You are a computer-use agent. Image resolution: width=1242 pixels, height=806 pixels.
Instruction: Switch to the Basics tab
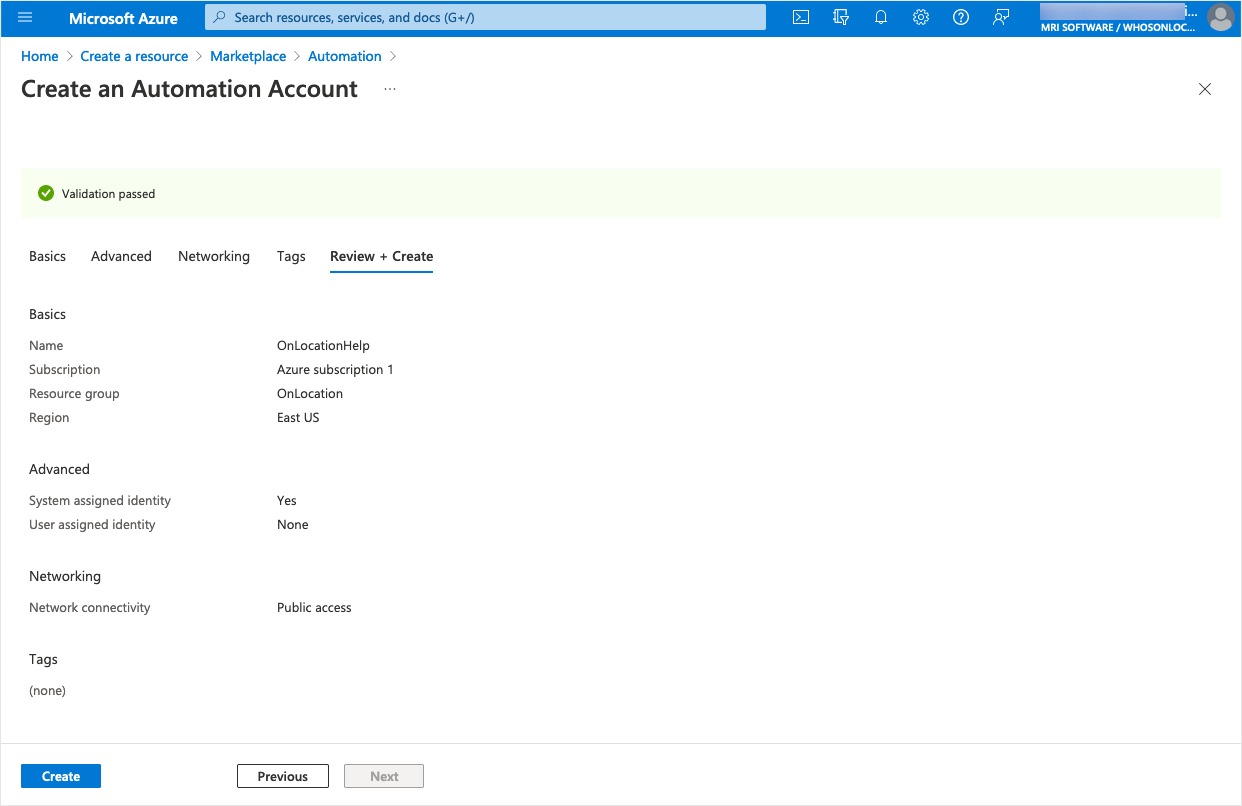pos(47,256)
